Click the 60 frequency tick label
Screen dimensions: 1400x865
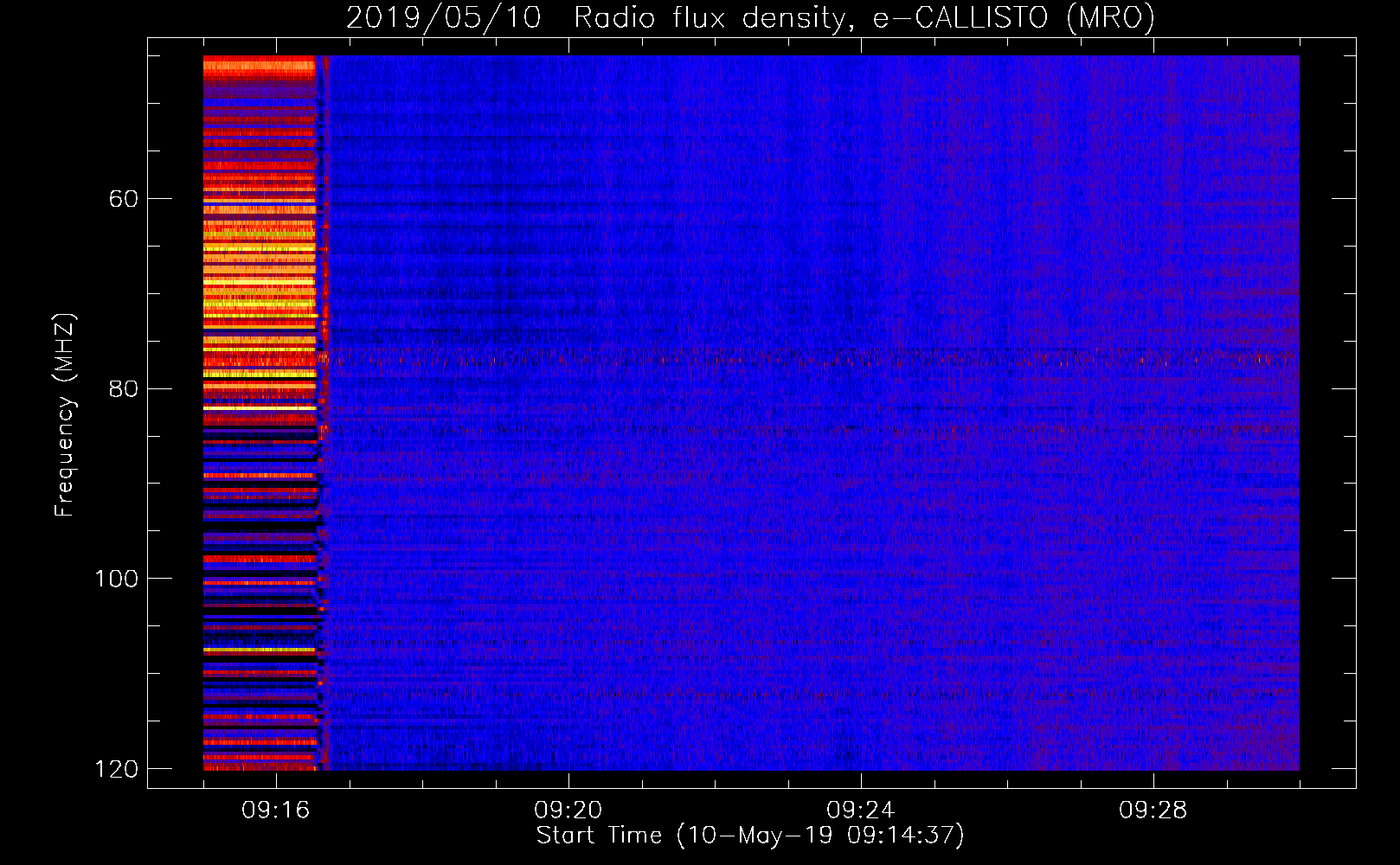[x=124, y=199]
